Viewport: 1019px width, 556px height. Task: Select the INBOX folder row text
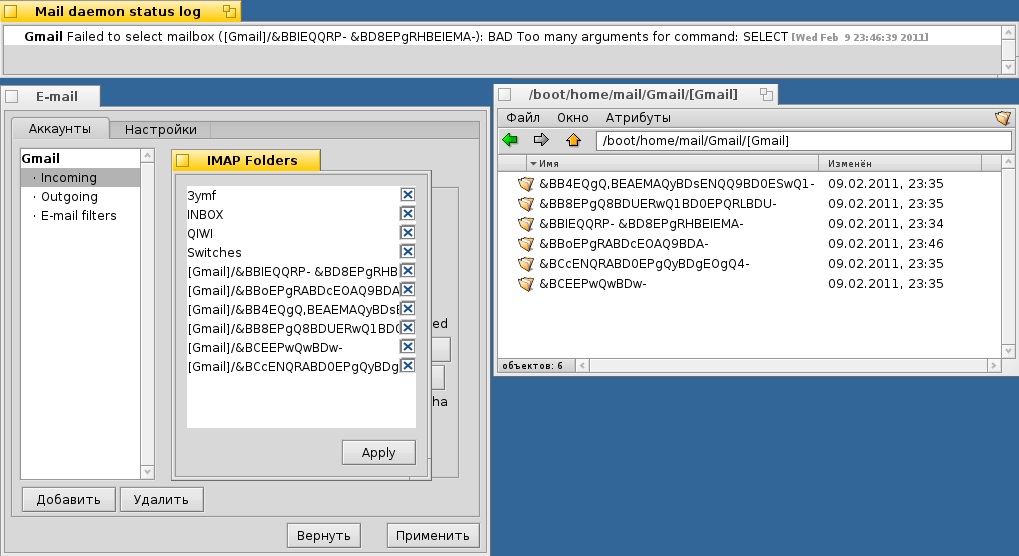click(x=205, y=214)
